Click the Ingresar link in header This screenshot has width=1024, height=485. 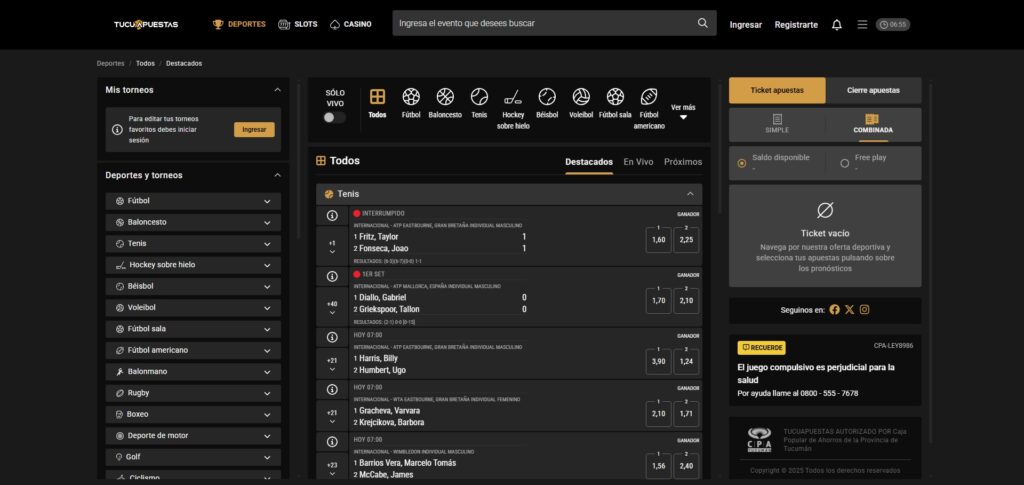pos(746,25)
